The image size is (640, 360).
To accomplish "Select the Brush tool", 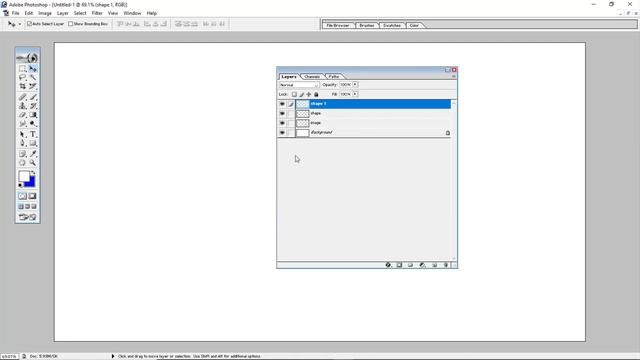I will point(33,97).
